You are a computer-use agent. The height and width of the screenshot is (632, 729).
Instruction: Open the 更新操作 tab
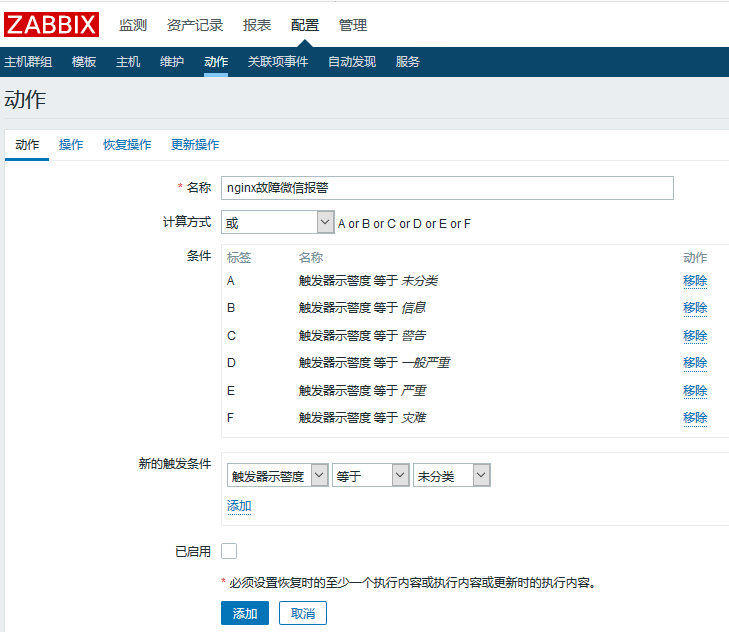pos(195,145)
